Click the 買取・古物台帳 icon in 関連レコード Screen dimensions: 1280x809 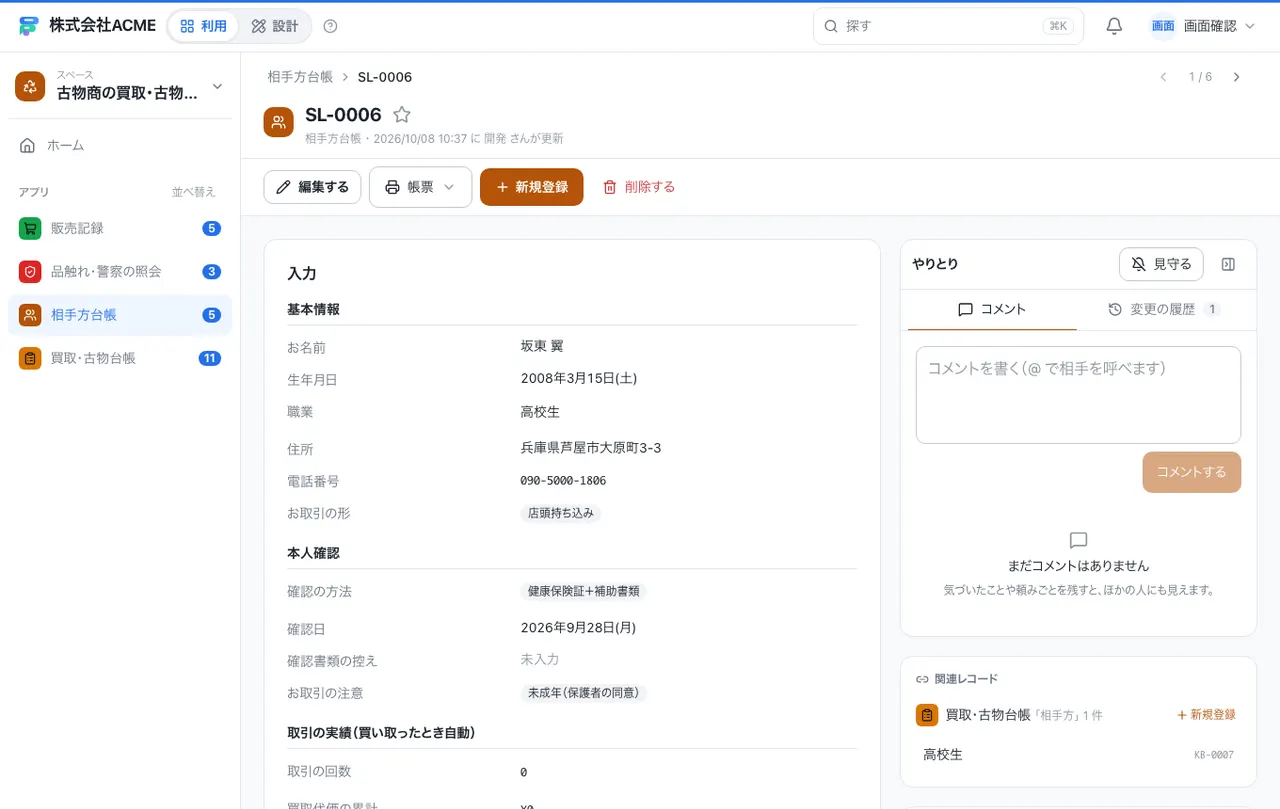(927, 715)
